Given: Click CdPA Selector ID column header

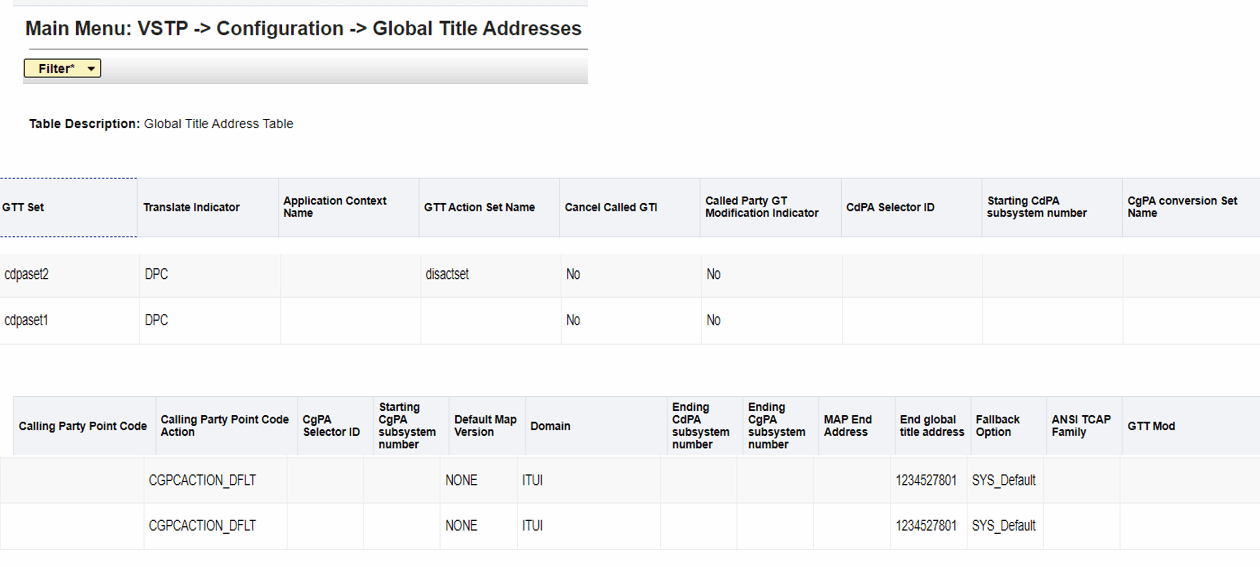Looking at the screenshot, I should coord(912,208).
